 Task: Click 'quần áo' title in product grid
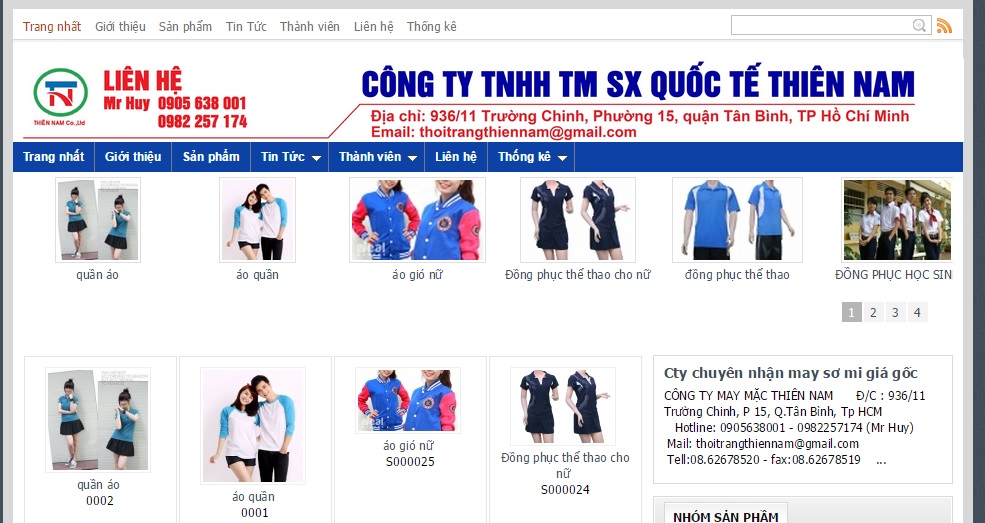pyautogui.click(x=99, y=485)
